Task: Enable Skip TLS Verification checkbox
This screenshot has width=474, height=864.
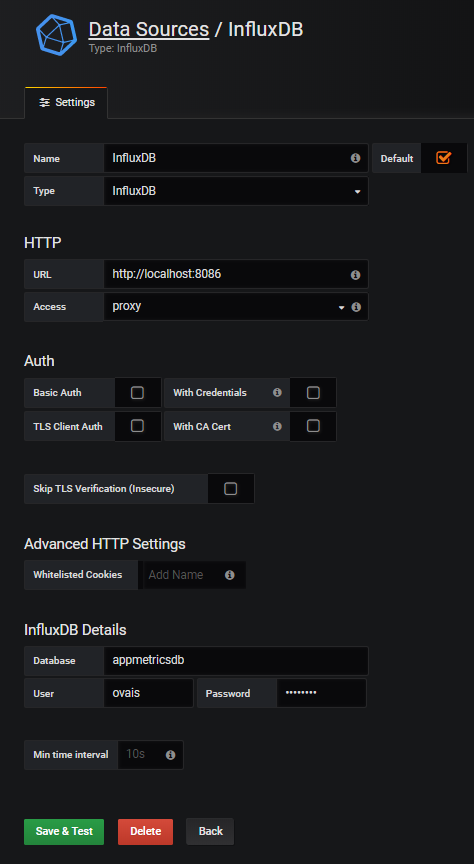Action: [x=230, y=488]
